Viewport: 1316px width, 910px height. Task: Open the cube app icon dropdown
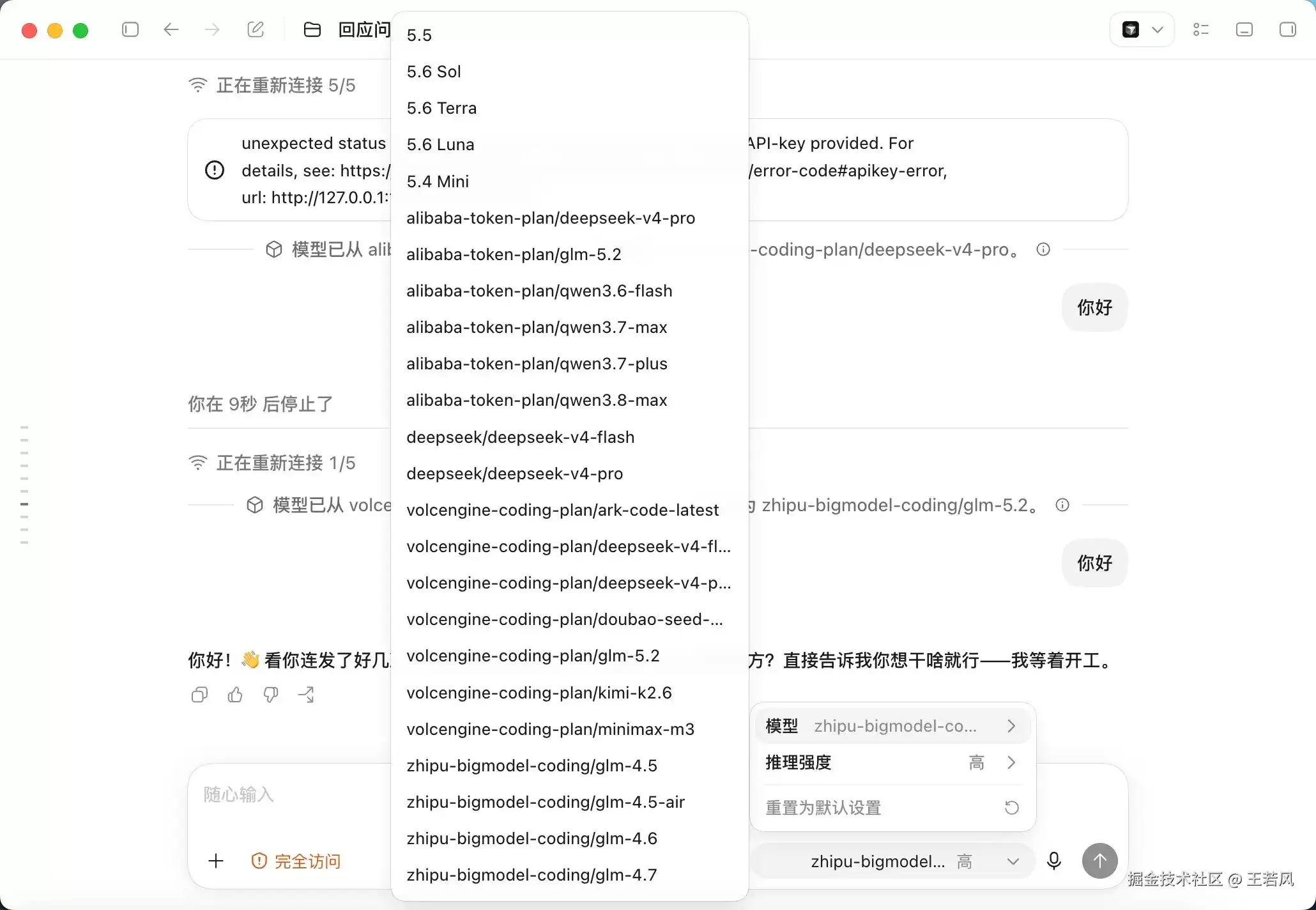pos(1142,29)
